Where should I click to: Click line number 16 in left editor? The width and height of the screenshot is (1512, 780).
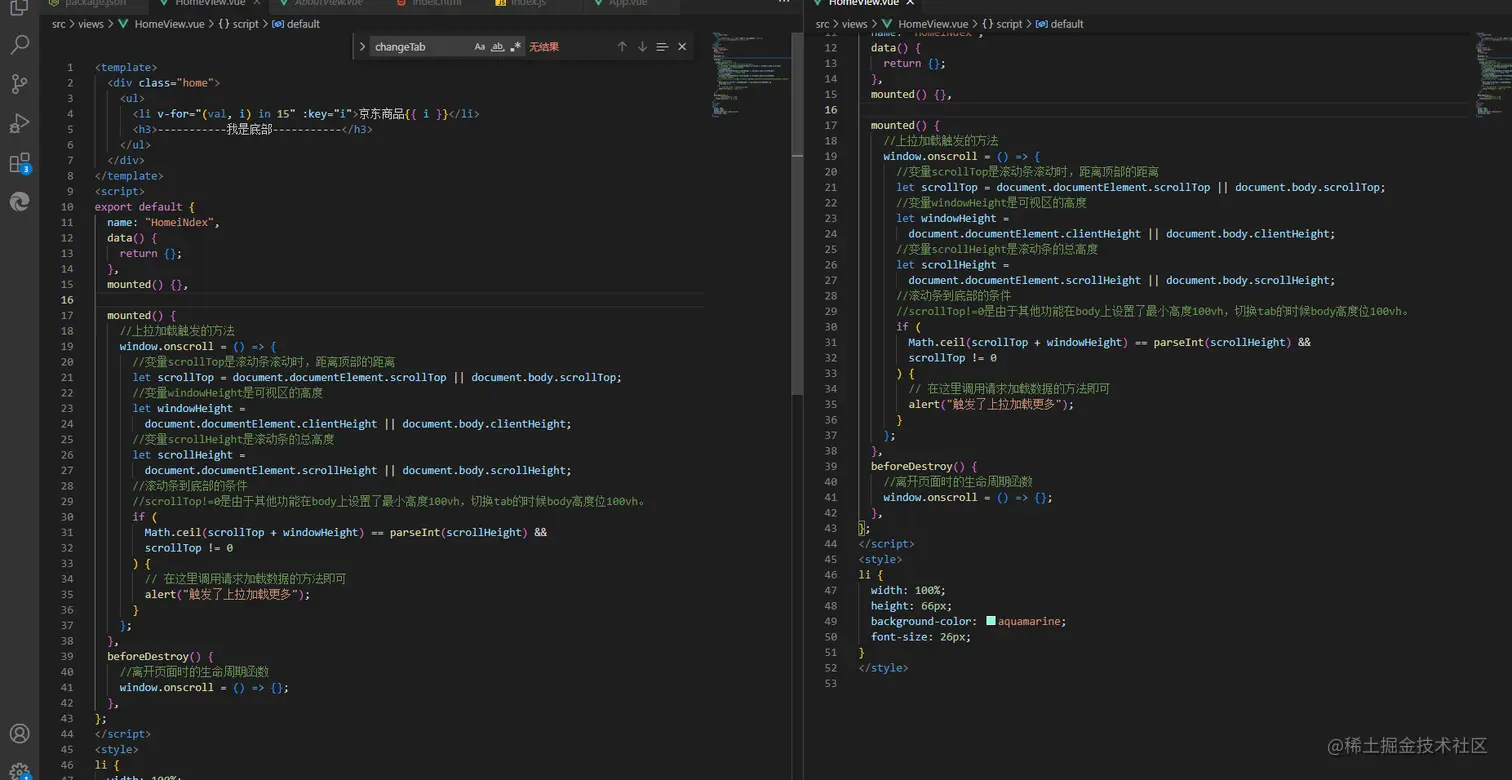point(67,300)
